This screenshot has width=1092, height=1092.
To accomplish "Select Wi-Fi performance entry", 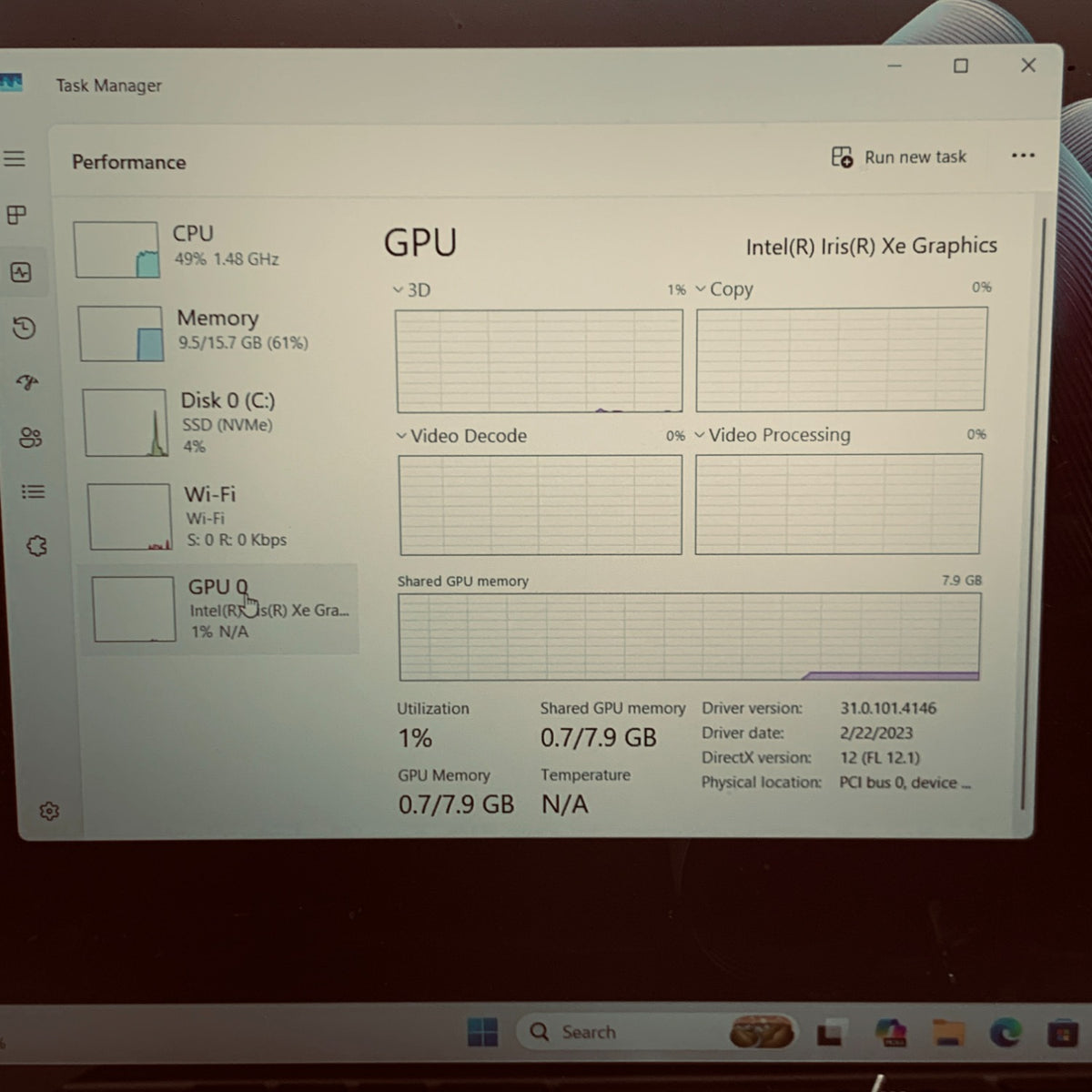I will (x=221, y=516).
